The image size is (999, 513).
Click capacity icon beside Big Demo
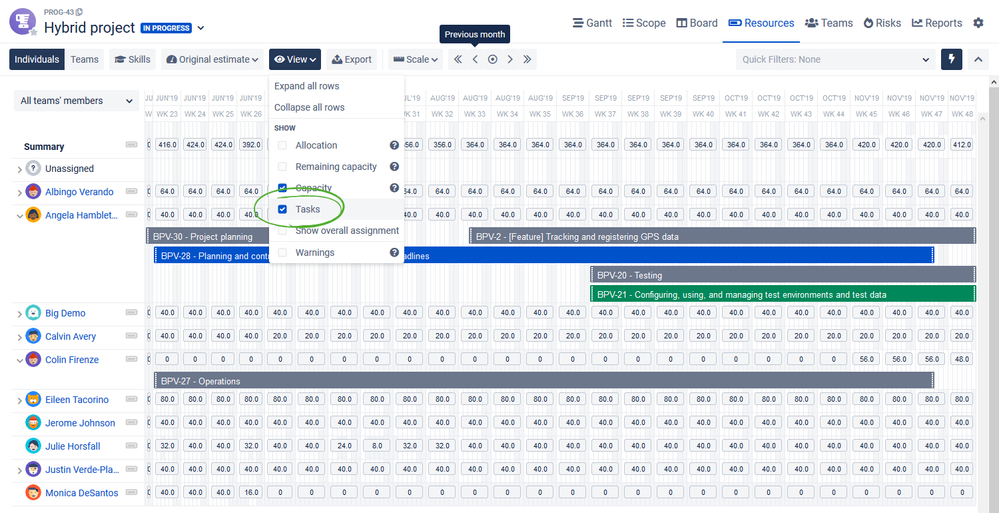click(132, 312)
